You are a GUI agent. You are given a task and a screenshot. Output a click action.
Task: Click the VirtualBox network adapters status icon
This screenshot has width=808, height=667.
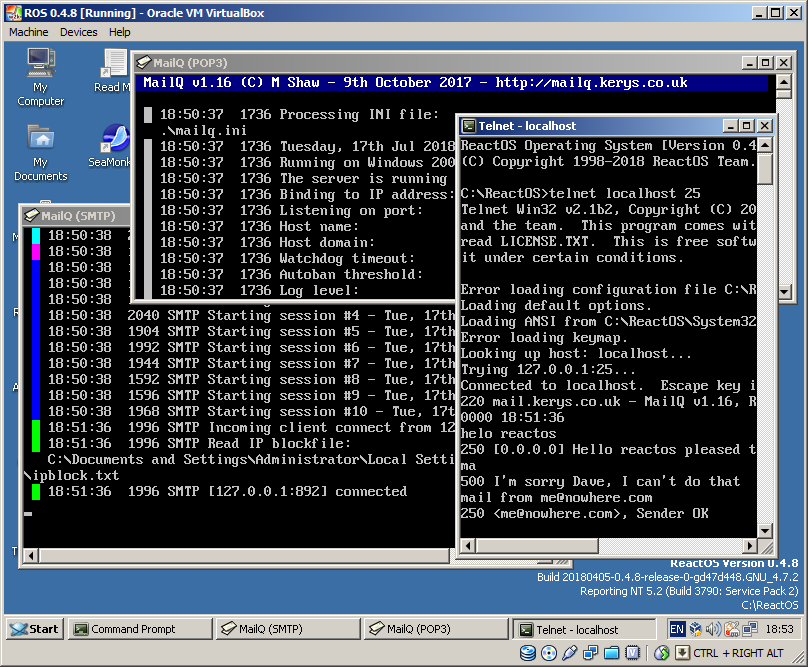coord(591,653)
